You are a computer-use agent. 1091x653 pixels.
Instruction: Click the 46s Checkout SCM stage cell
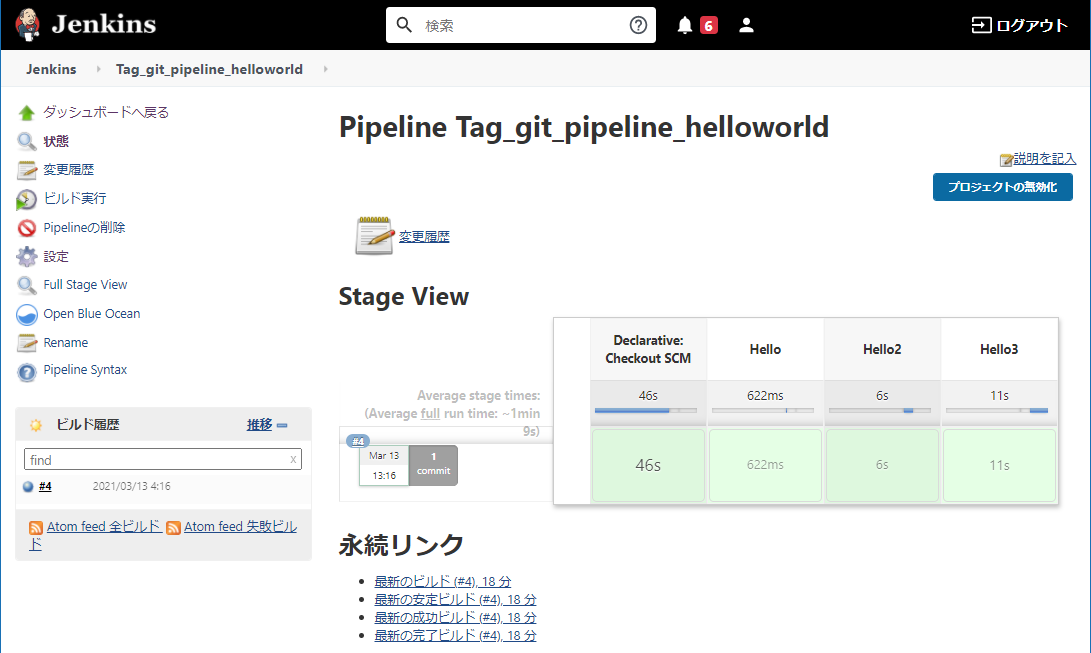[648, 465]
